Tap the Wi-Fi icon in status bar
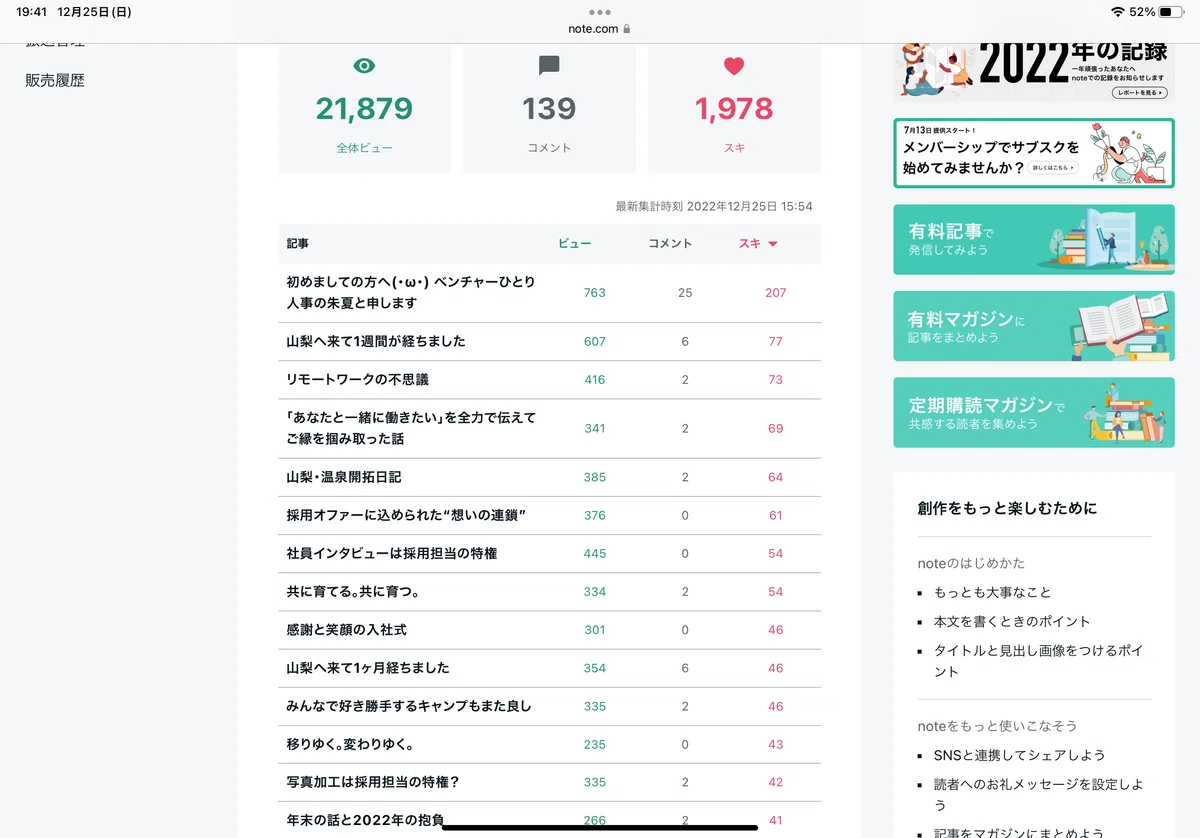1200x838 pixels. click(x=1117, y=12)
